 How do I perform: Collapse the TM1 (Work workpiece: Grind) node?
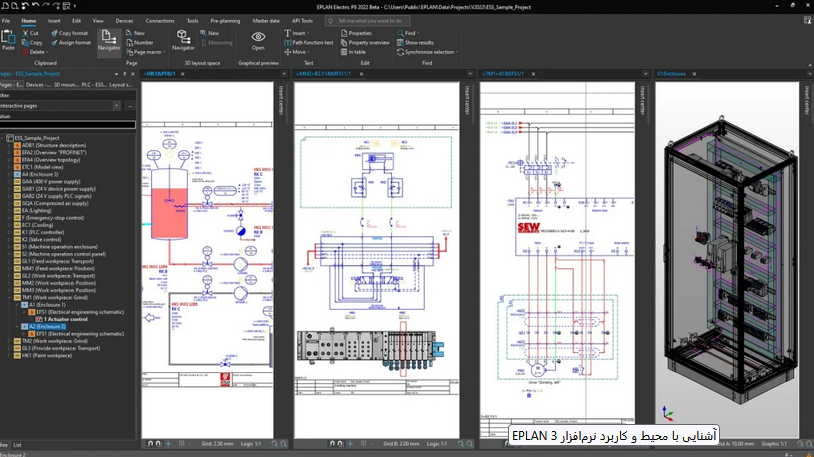(x=9, y=298)
